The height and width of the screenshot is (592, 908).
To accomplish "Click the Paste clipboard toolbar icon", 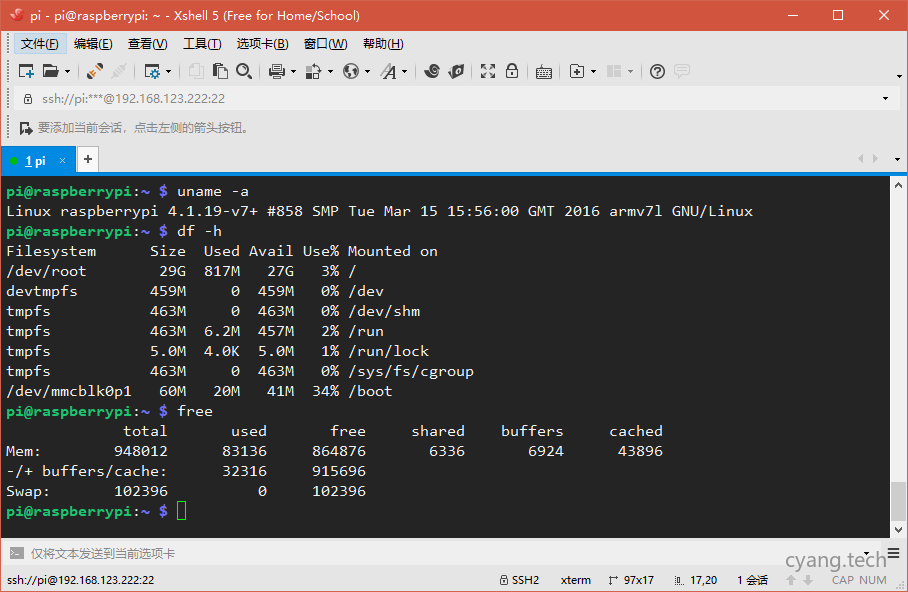I will point(219,71).
